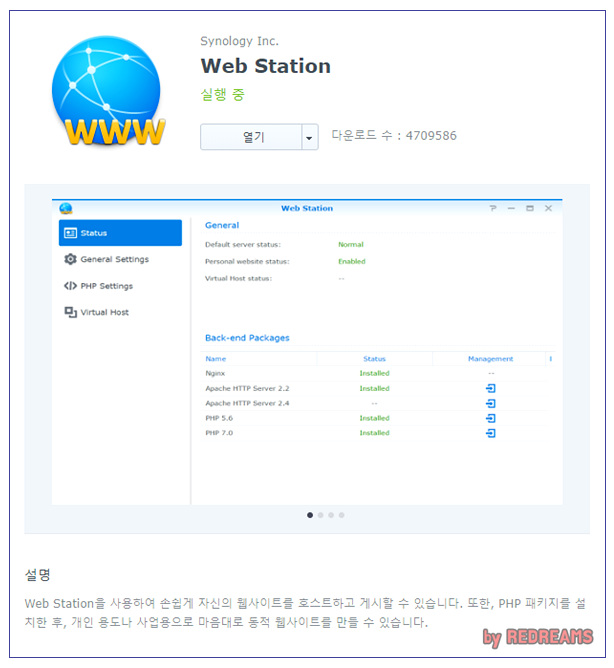Open PHP Settings in the sidebar
Viewport: 614px width, 668px height.
(x=120, y=285)
